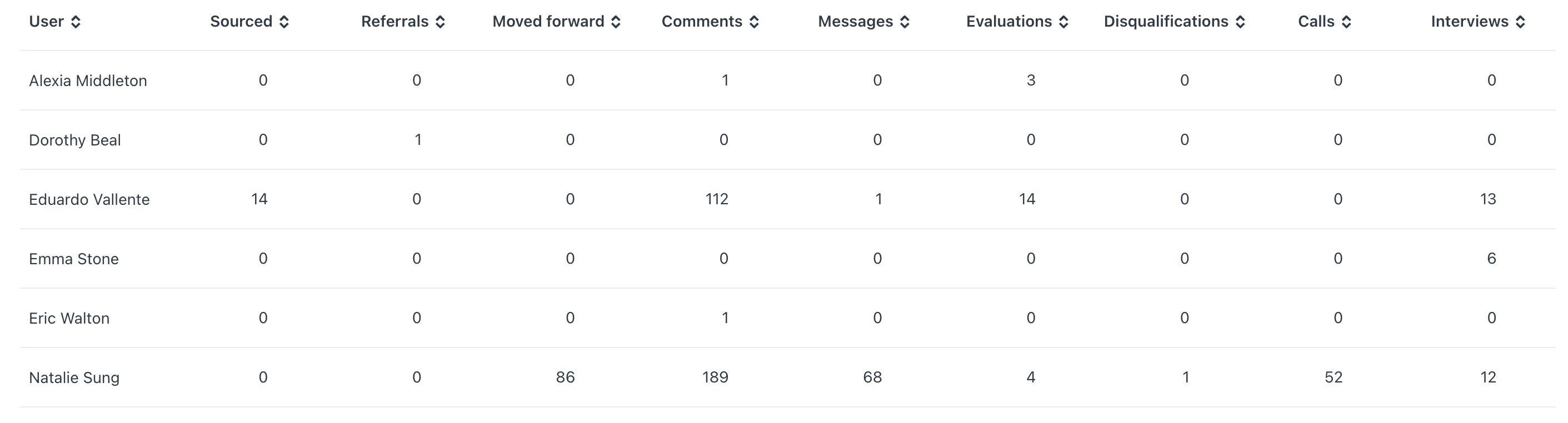This screenshot has height=423, width=1568.
Task: Sort by the User column arrows
Action: (76, 22)
